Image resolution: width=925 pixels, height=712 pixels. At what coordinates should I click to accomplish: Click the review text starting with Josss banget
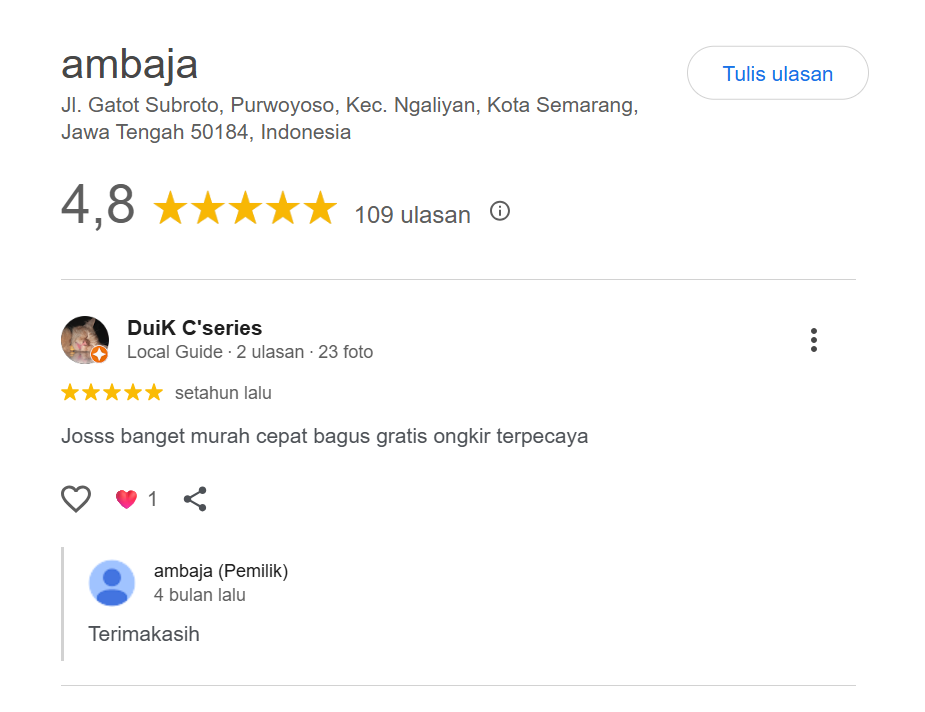coord(324,436)
